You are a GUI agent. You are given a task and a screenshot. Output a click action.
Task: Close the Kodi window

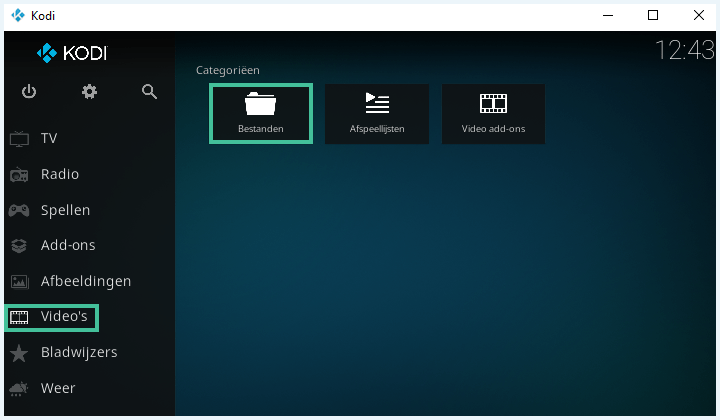tap(698, 15)
